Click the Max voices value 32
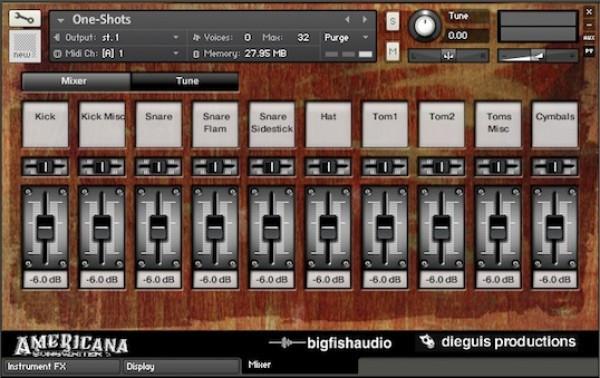600x378 pixels. pyautogui.click(x=303, y=37)
